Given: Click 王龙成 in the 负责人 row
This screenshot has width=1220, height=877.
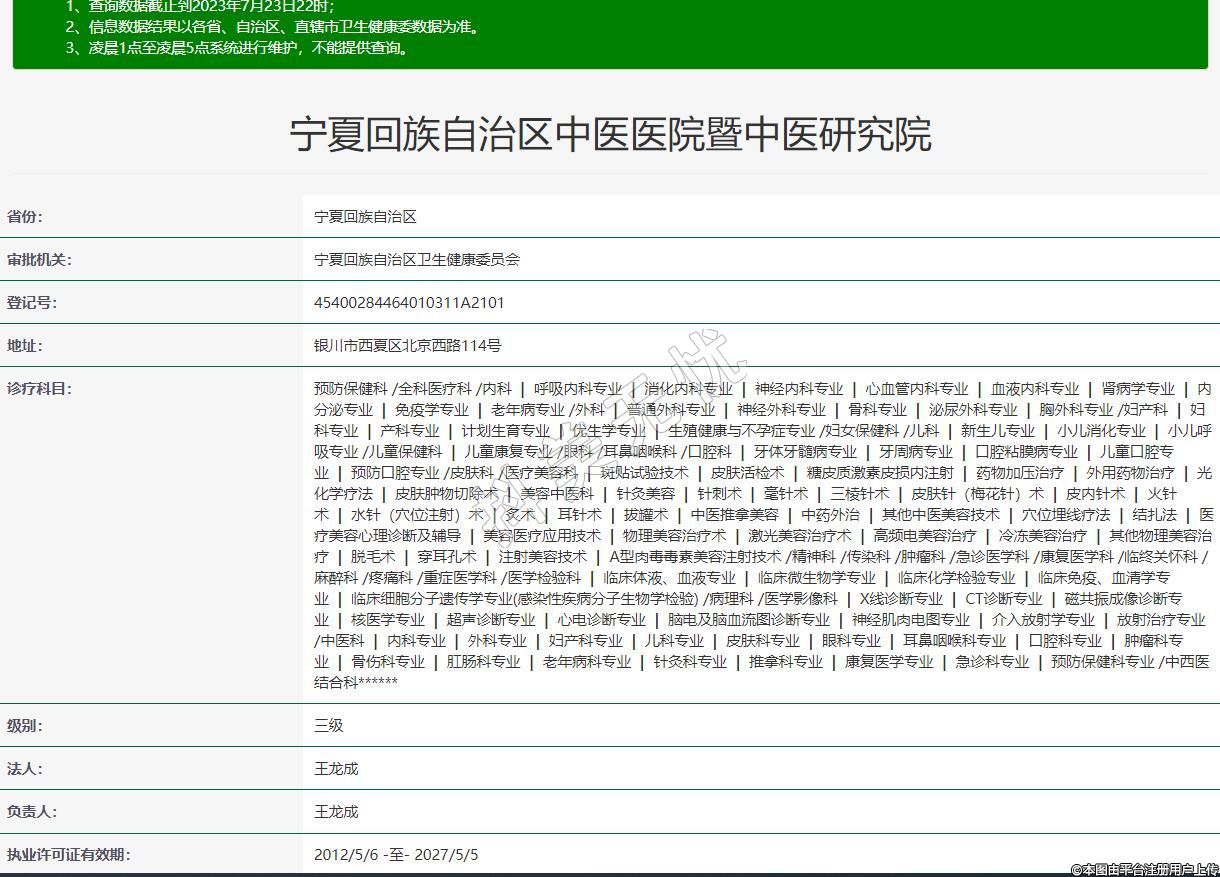Looking at the screenshot, I should click(336, 812).
